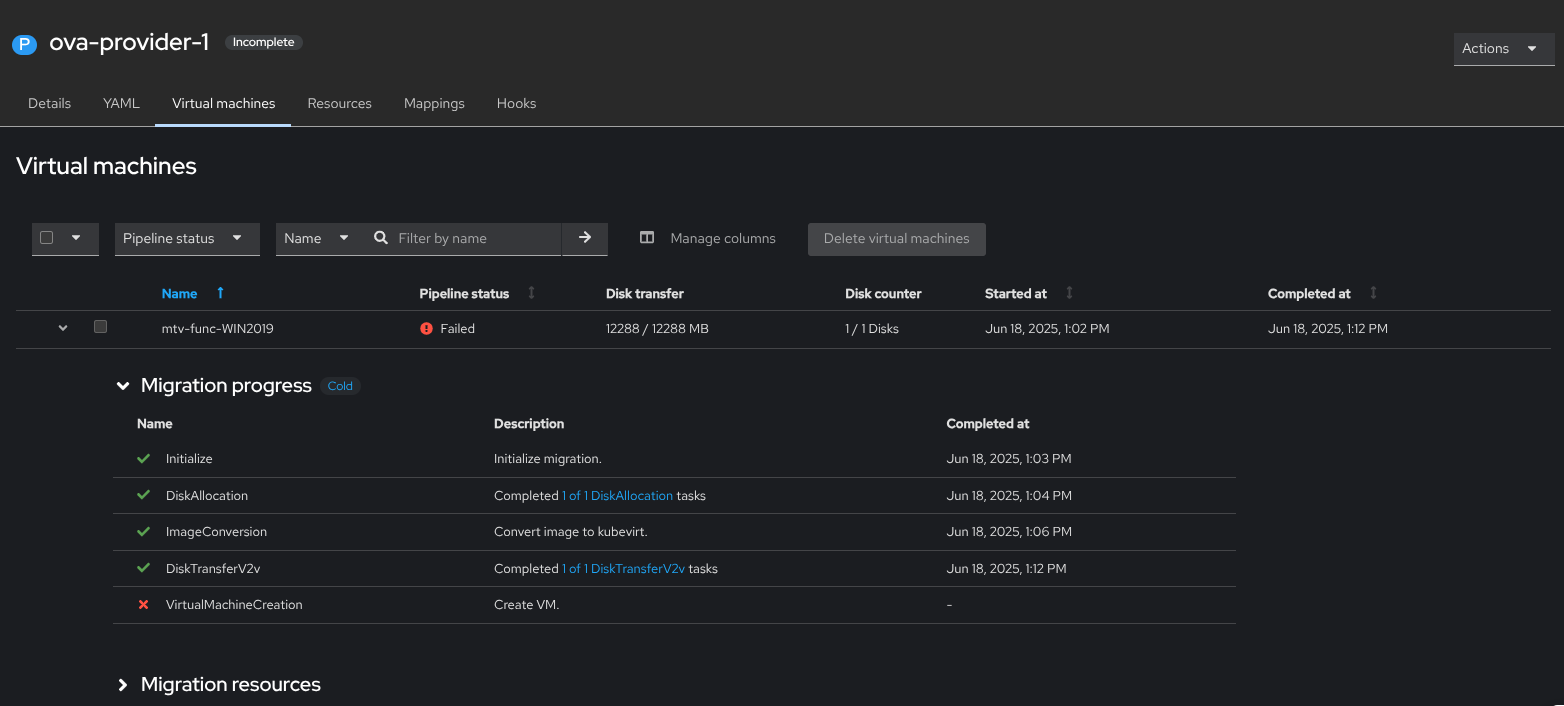The image size is (1564, 706).
Task: Click the Name column sort arrow icon
Action: [220, 293]
